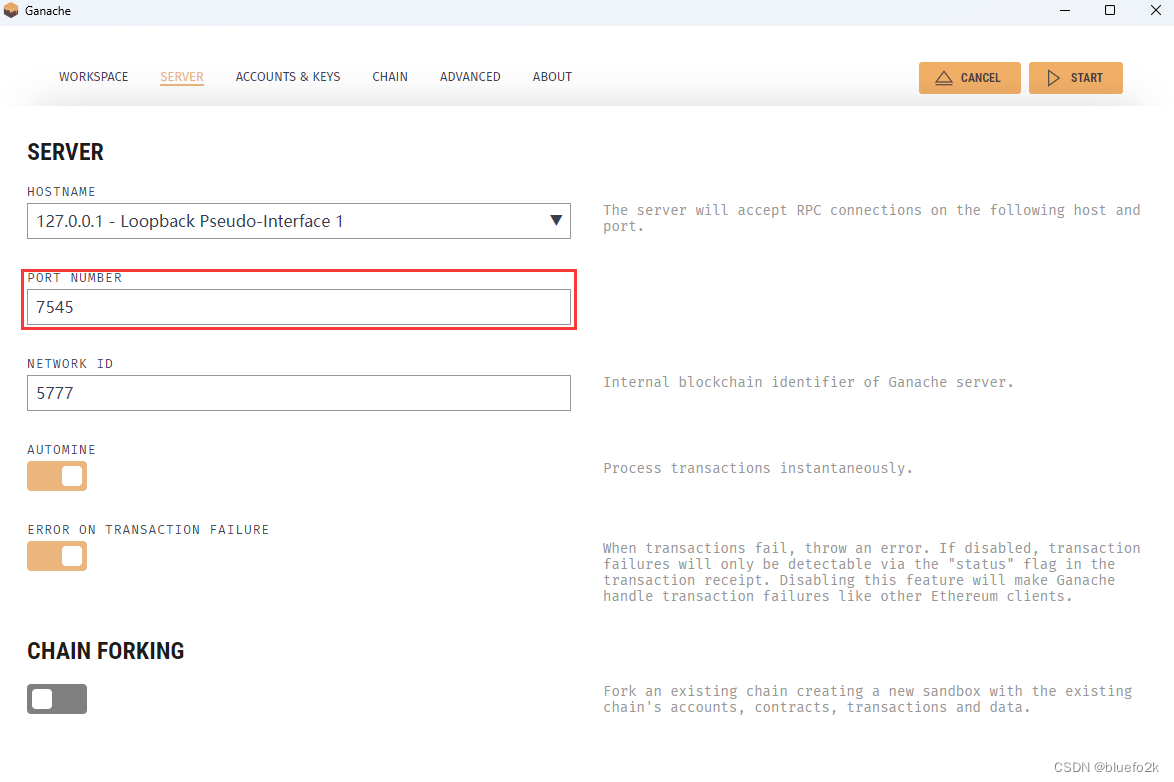Maximize the Ganache window

point(1110,10)
